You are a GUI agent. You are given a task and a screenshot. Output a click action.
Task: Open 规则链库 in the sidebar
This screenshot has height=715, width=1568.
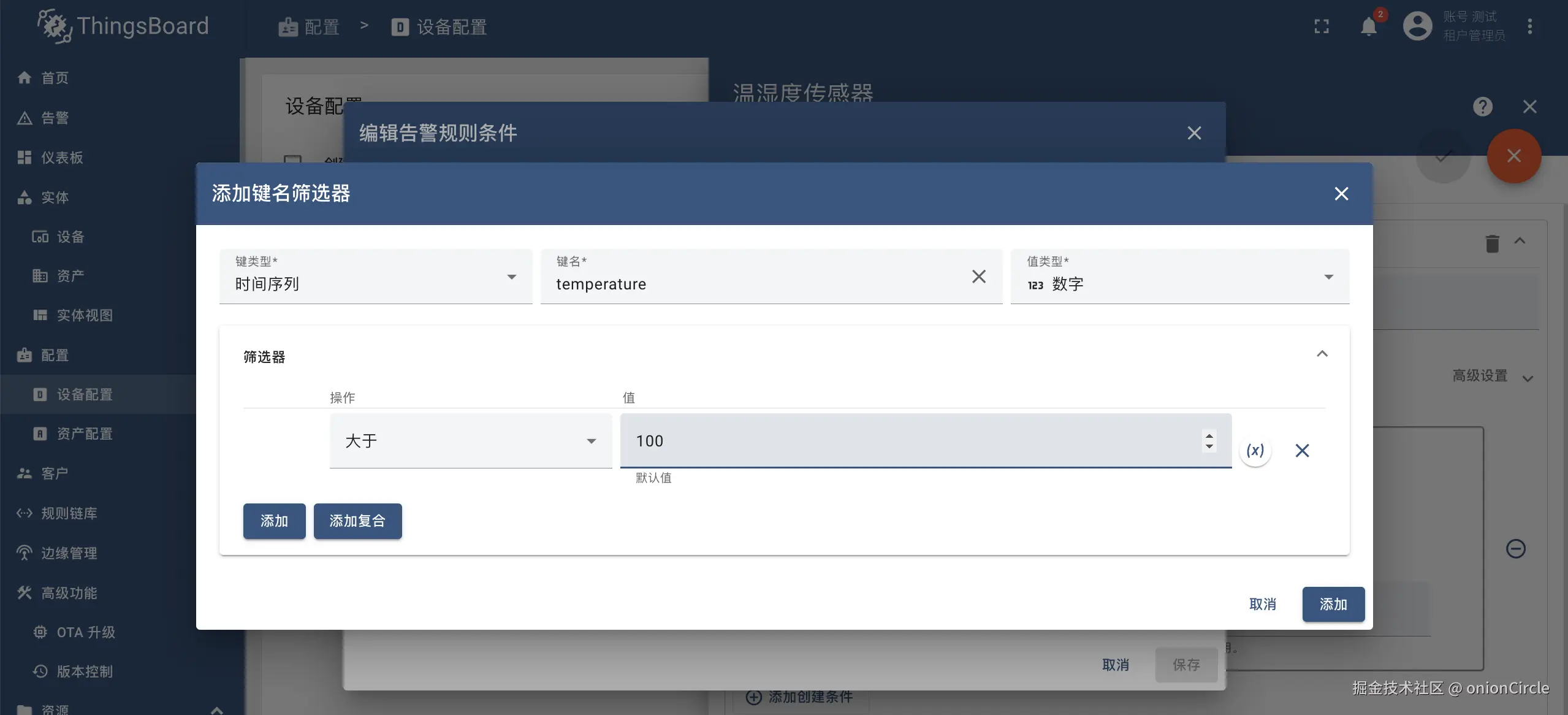[x=69, y=513]
